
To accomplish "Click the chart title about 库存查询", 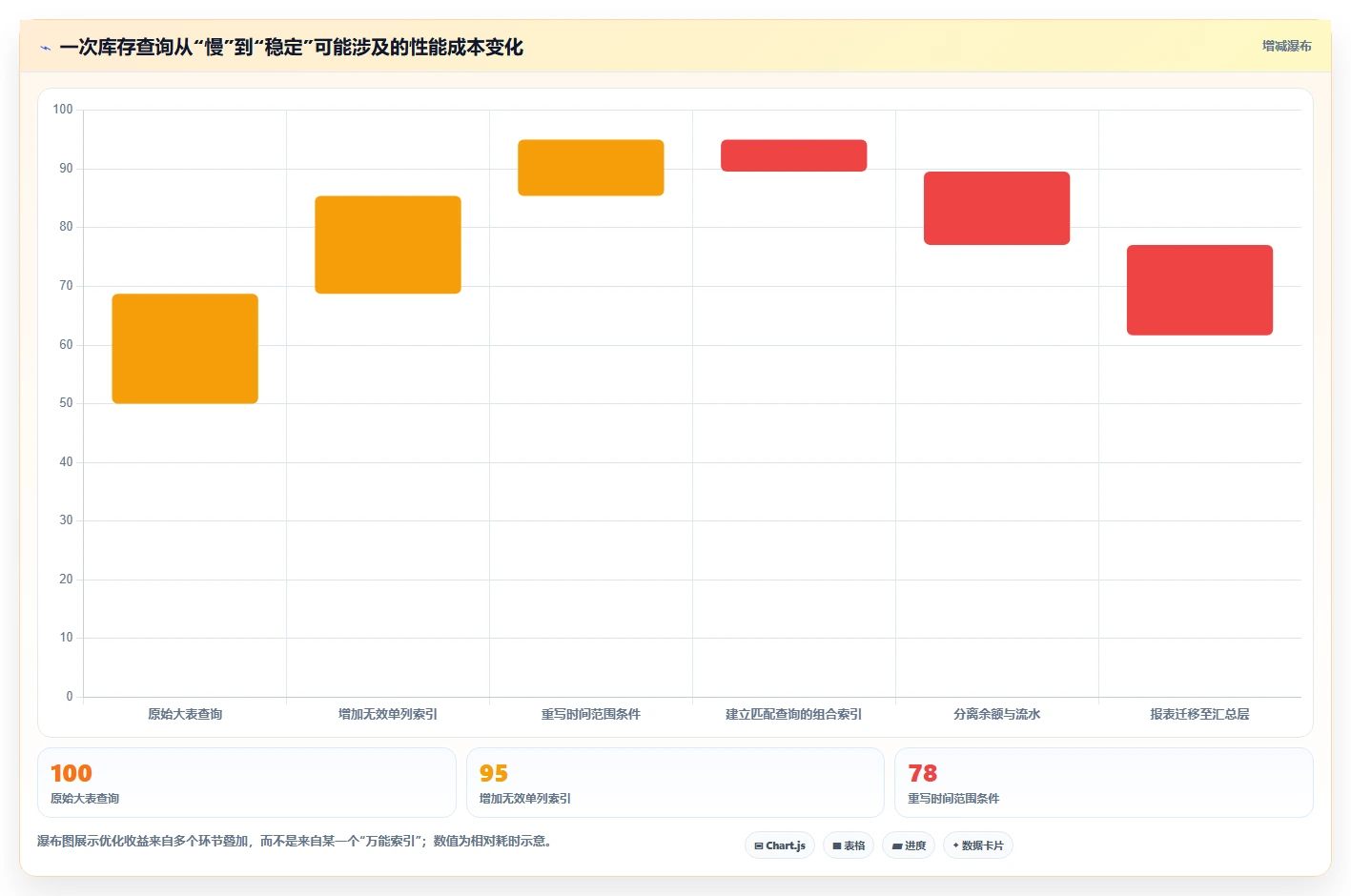I will point(292,47).
